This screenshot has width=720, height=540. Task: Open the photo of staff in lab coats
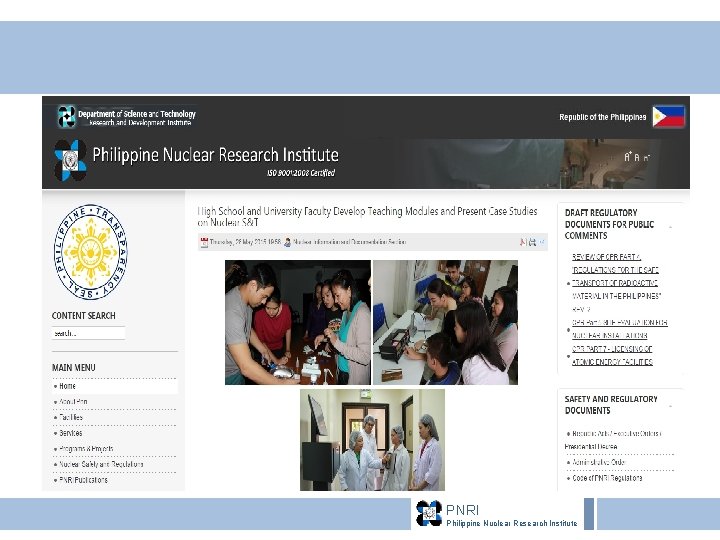[x=372, y=440]
